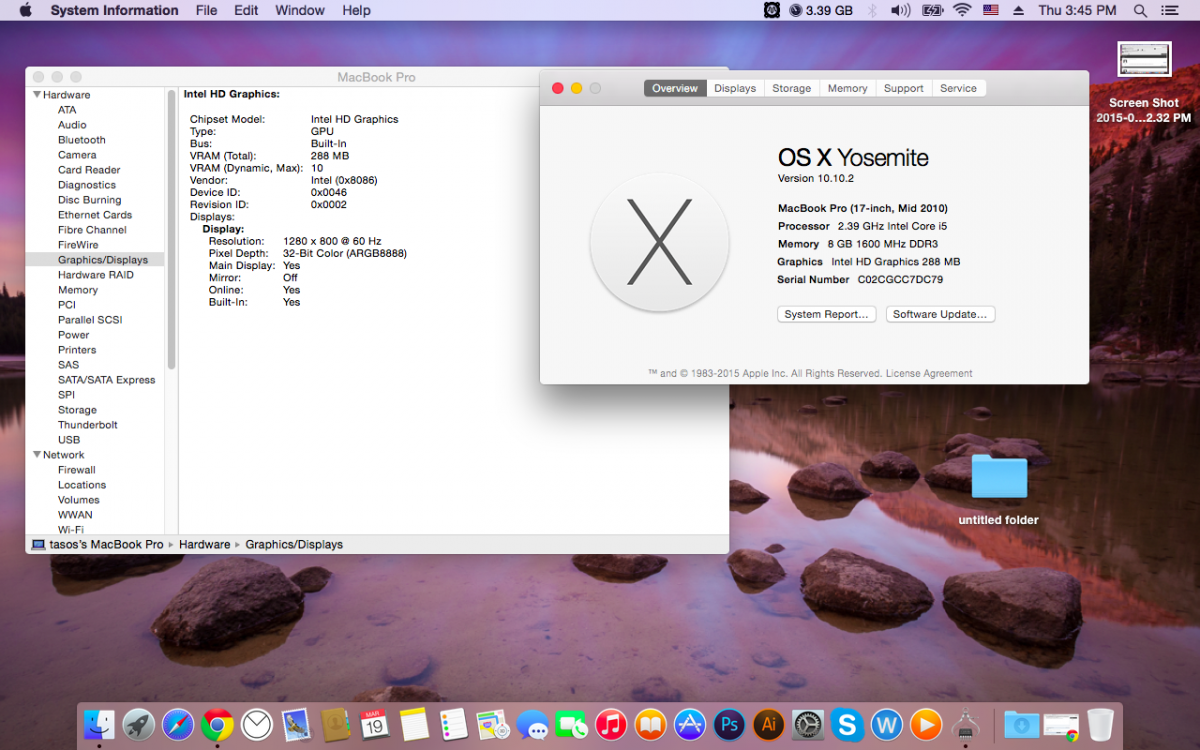Switch to the Displays tab
This screenshot has width=1200, height=750.
point(735,88)
